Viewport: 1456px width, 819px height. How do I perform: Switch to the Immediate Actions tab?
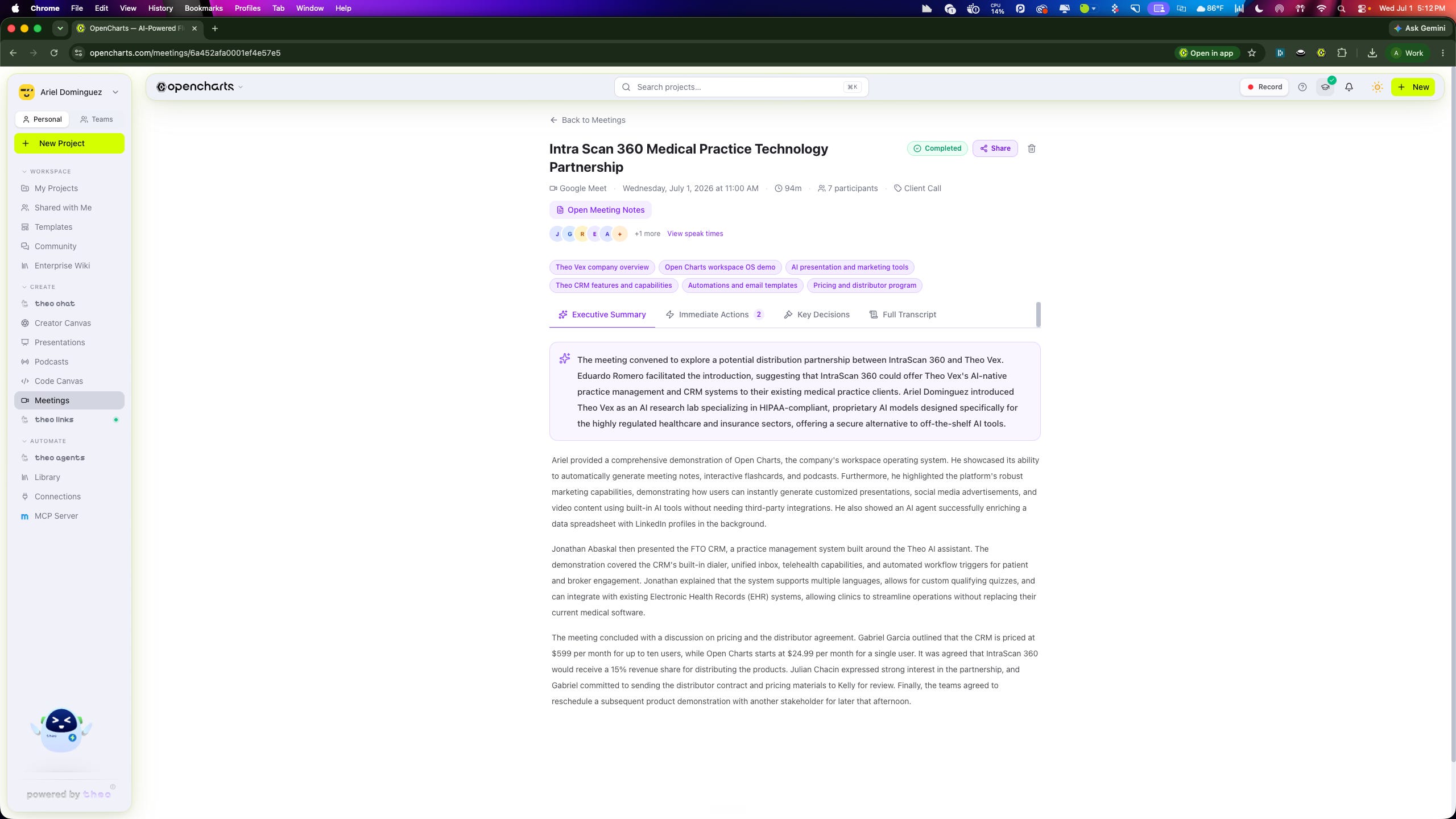(x=714, y=315)
